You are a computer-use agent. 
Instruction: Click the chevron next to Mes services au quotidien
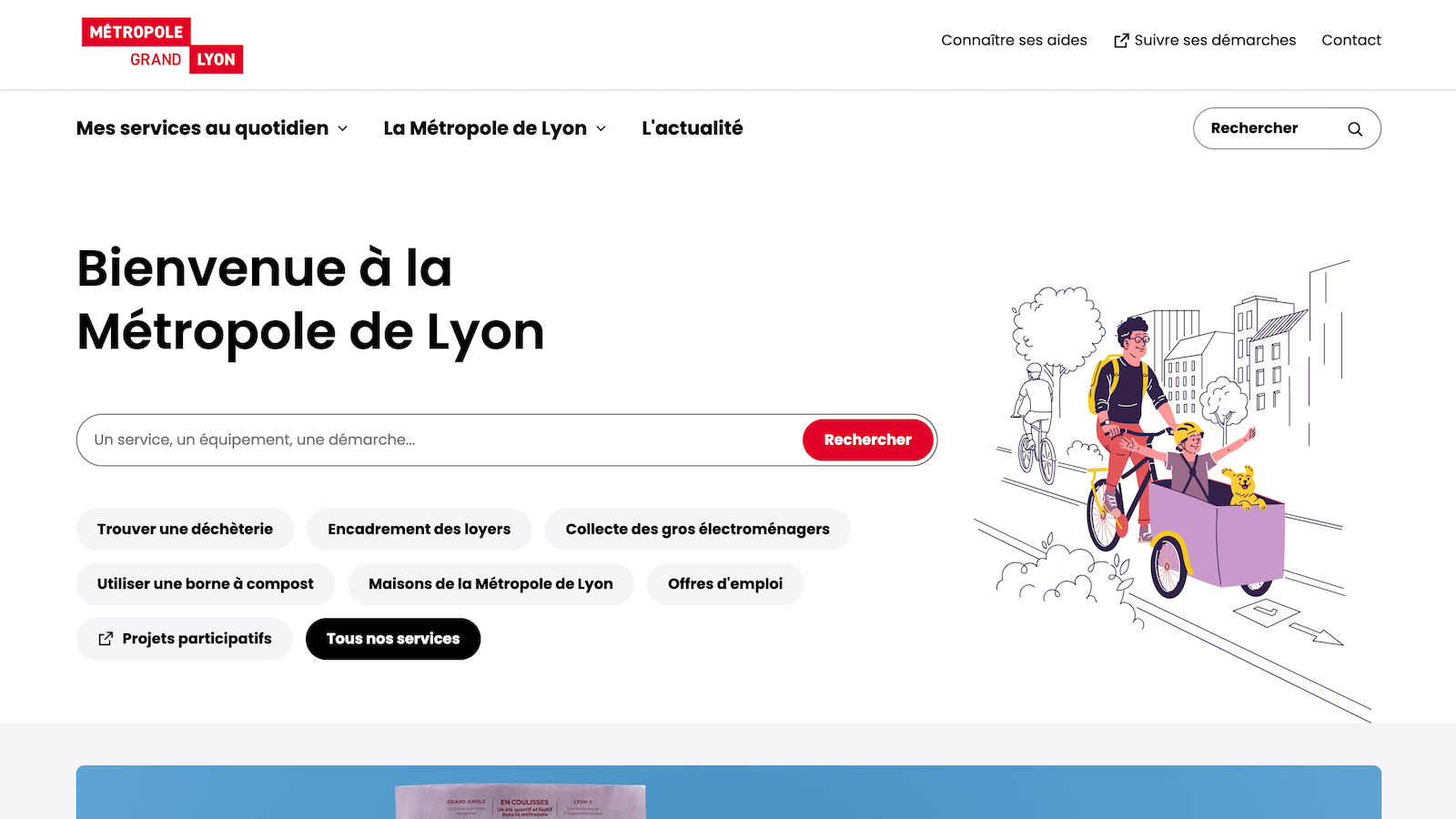click(342, 129)
